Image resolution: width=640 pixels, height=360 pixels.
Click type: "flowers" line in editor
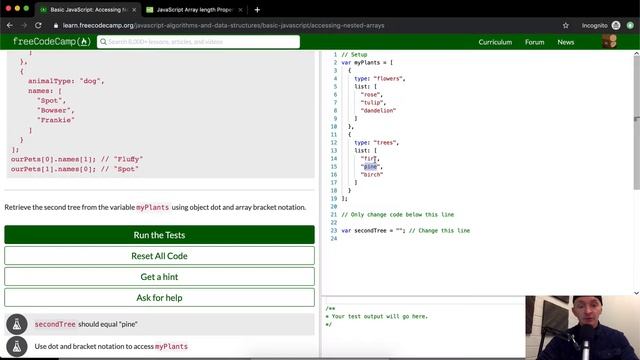click(x=380, y=78)
